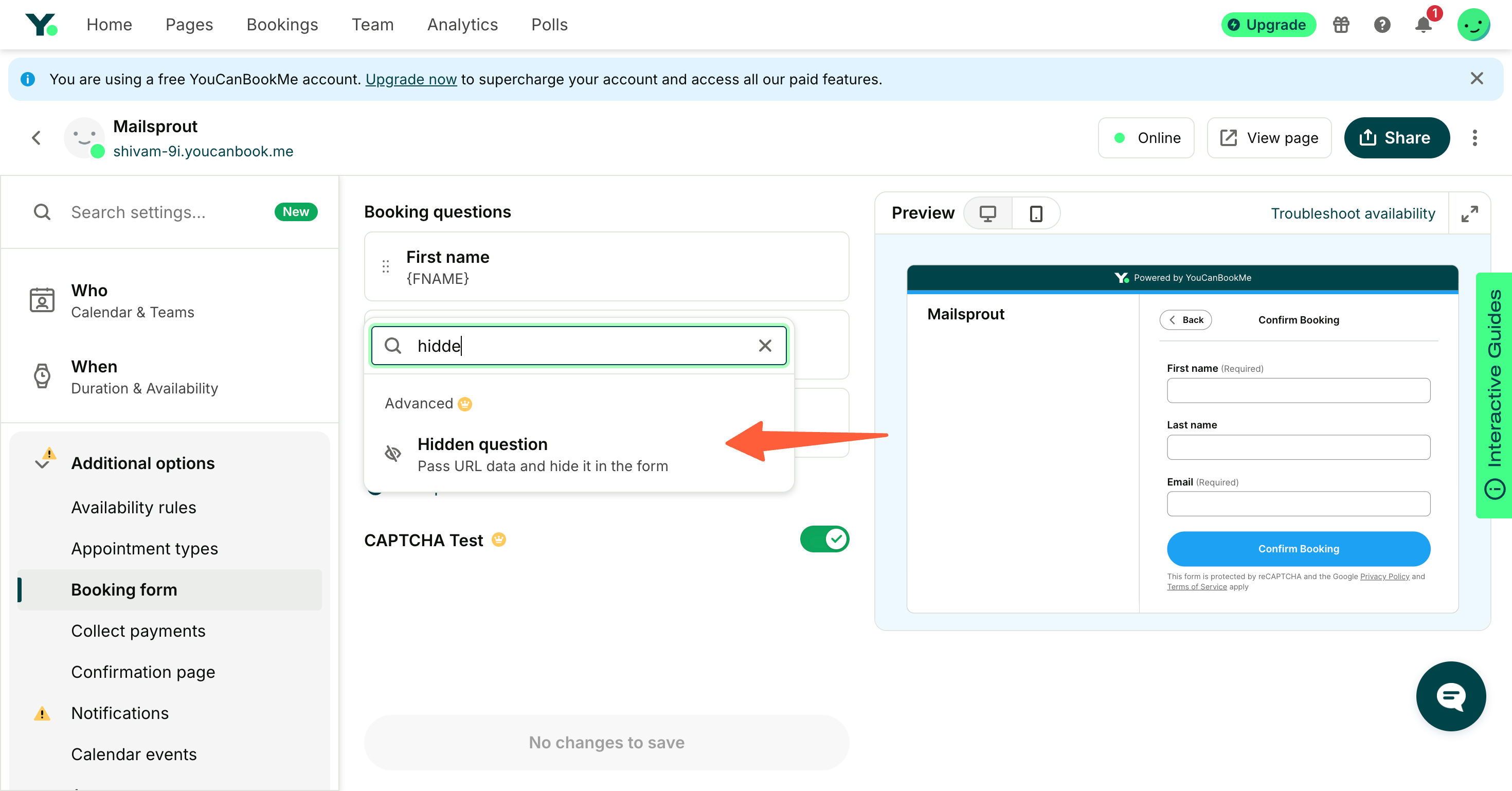
Task: Click the crown icon next to Advanced
Action: [x=465, y=404]
